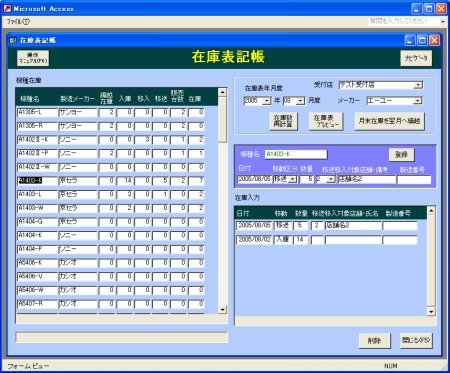This screenshot has height=373, width=450.
Task: Click the stock list scrollbar down arrow
Action: [222, 310]
